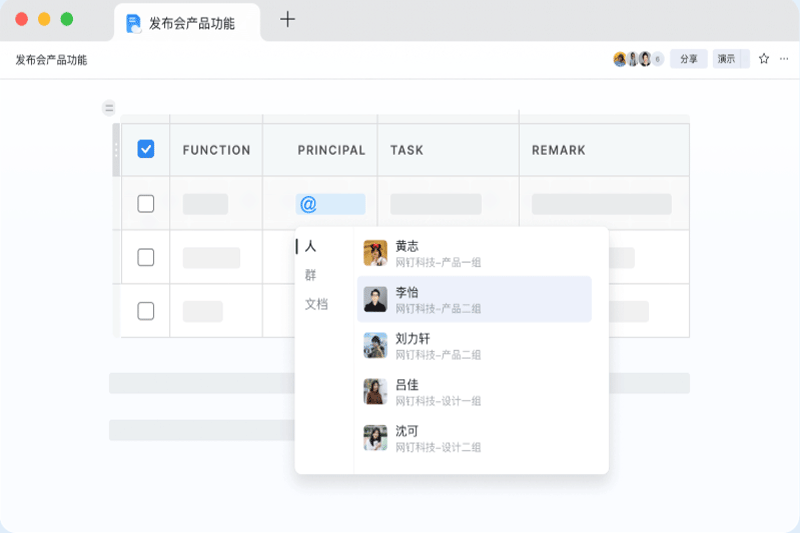The height and width of the screenshot is (533, 800).
Task: Select 李怡 from the mention dropdown
Action: [474, 299]
